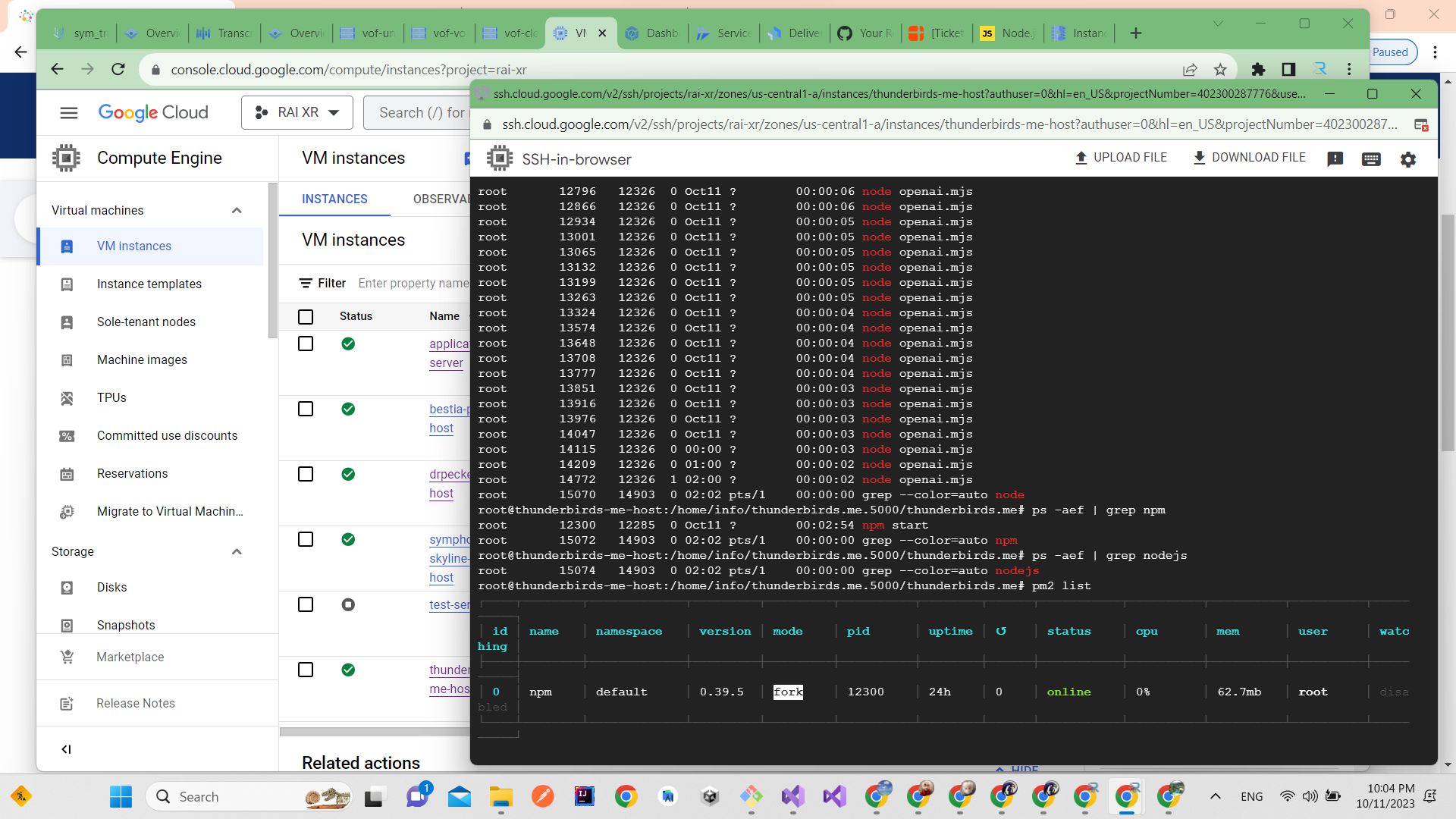Check the checkbox next to test-server instance
Screen dimensions: 1456x819
306,604
